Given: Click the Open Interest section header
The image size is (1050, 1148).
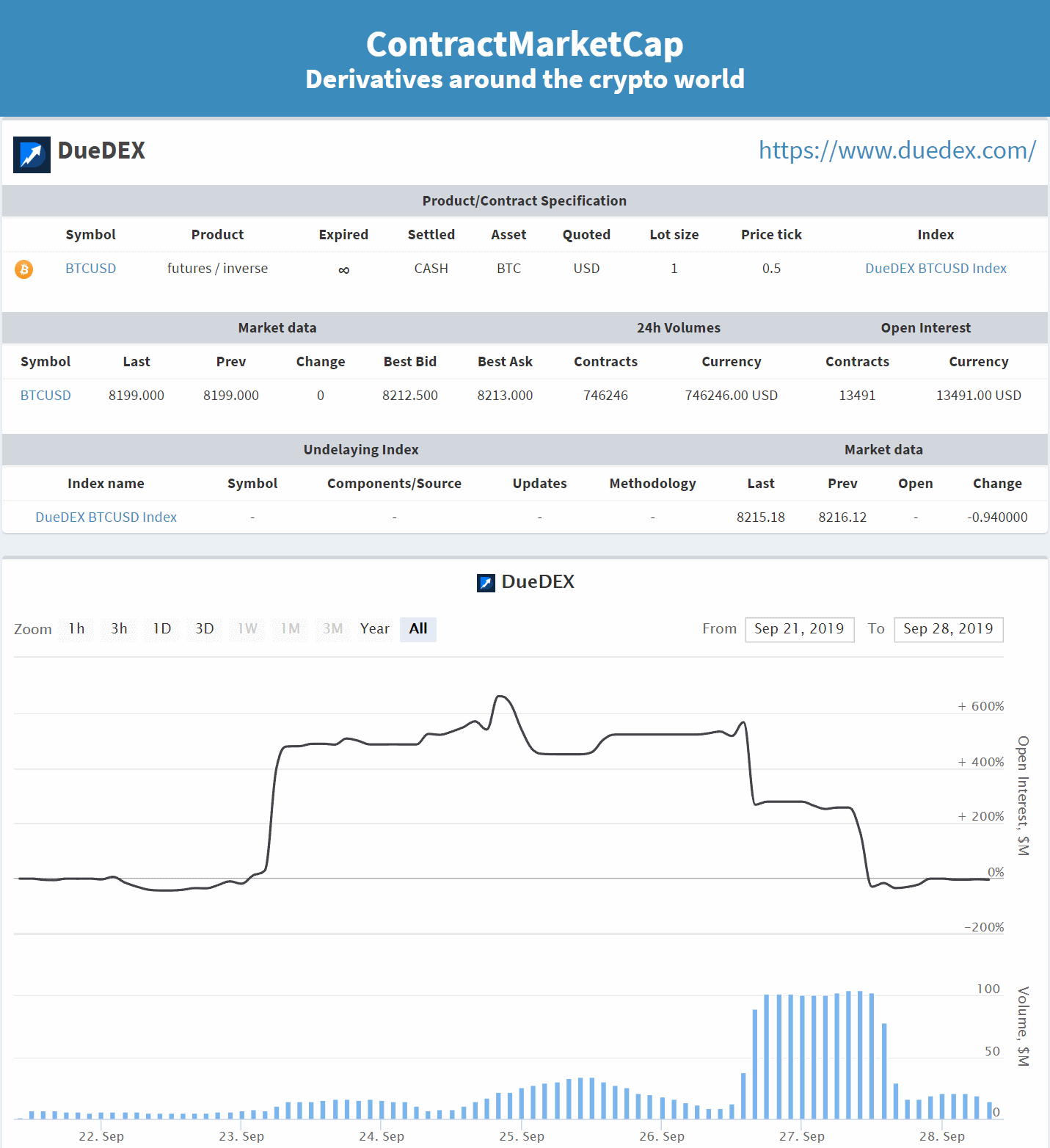Looking at the screenshot, I should tap(926, 328).
